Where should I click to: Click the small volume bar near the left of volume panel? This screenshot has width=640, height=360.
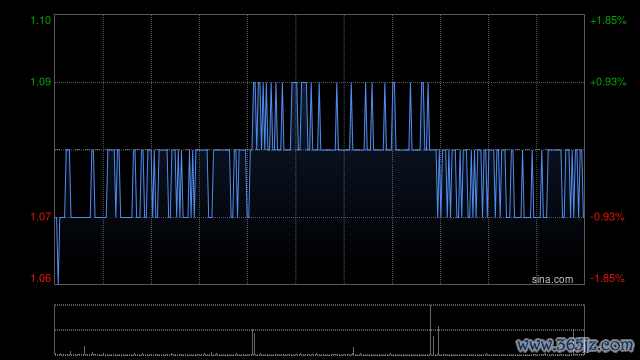click(x=84, y=350)
